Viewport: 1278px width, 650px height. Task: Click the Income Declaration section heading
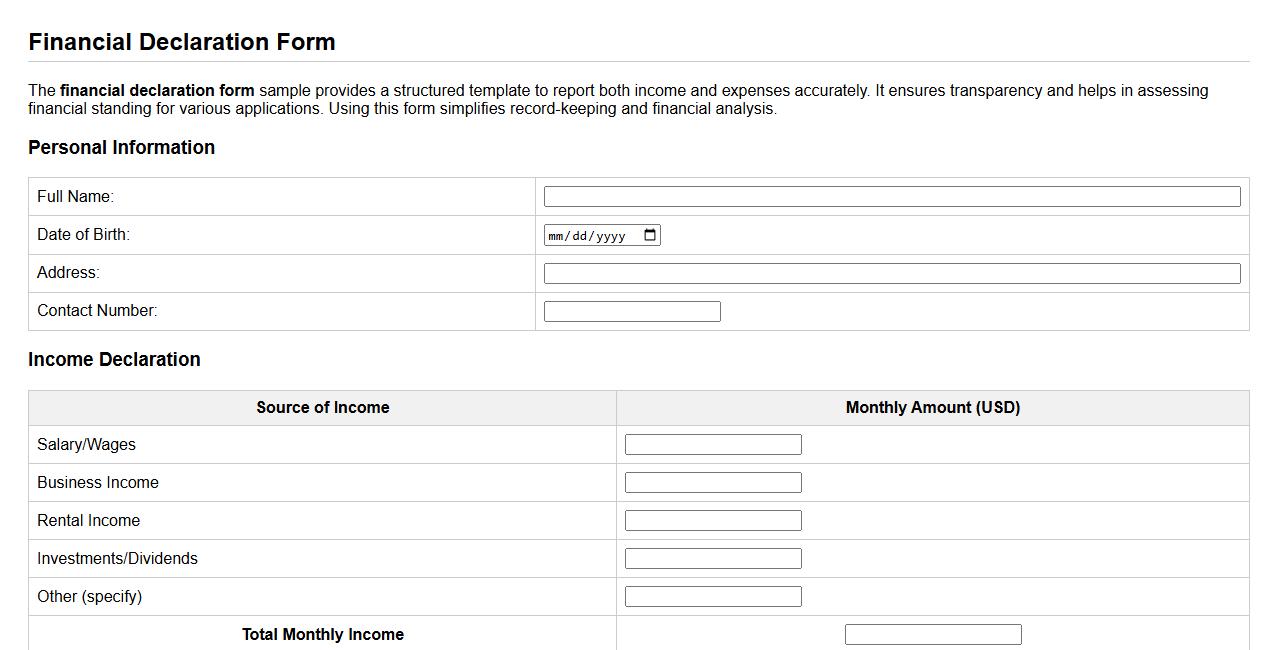(114, 359)
